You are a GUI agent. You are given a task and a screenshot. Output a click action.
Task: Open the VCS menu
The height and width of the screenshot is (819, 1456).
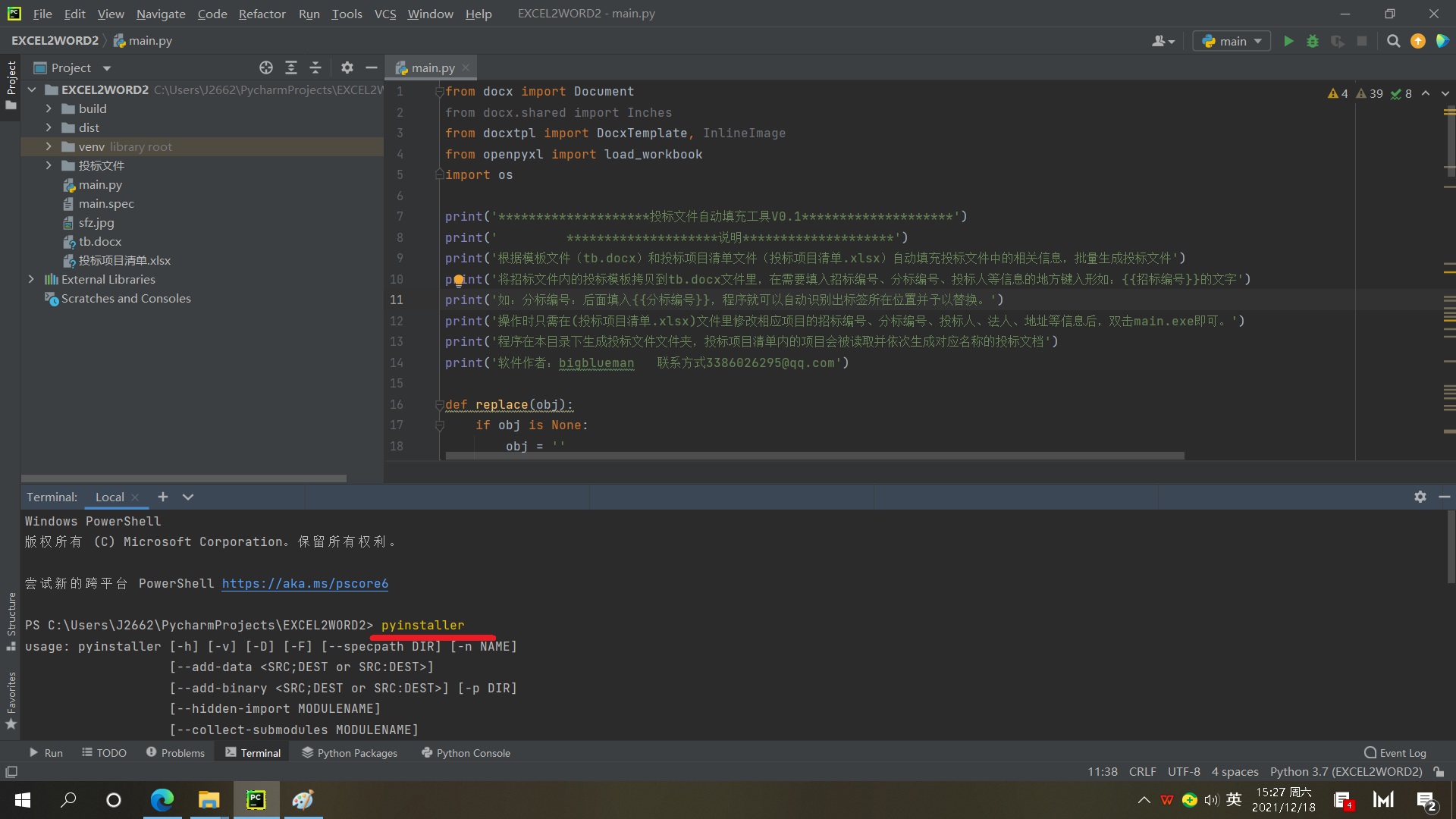pos(385,14)
